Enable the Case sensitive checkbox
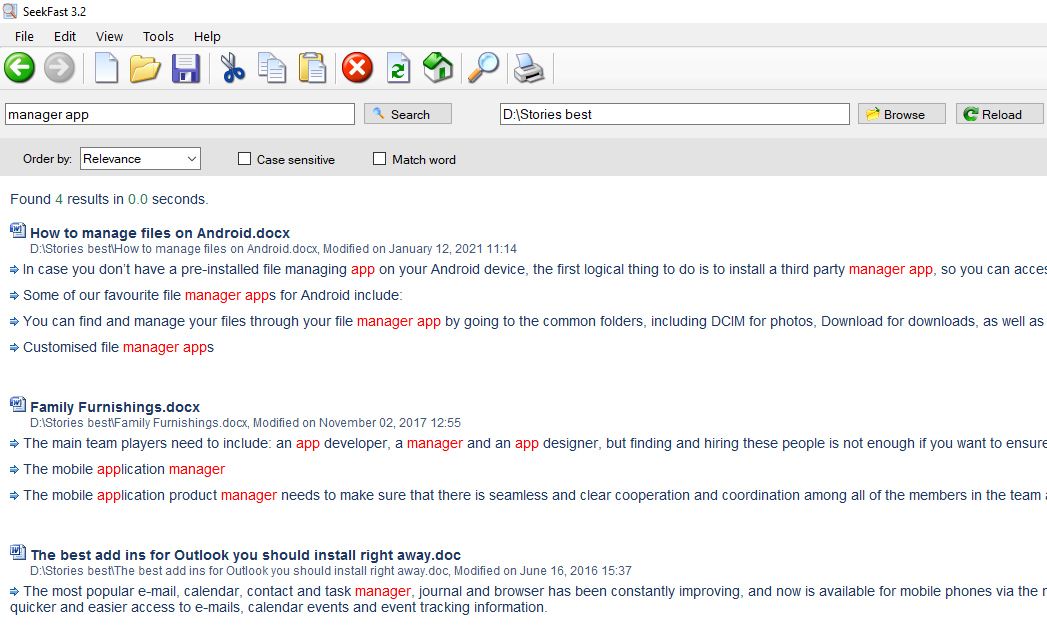The image size is (1047, 641). 244,159
